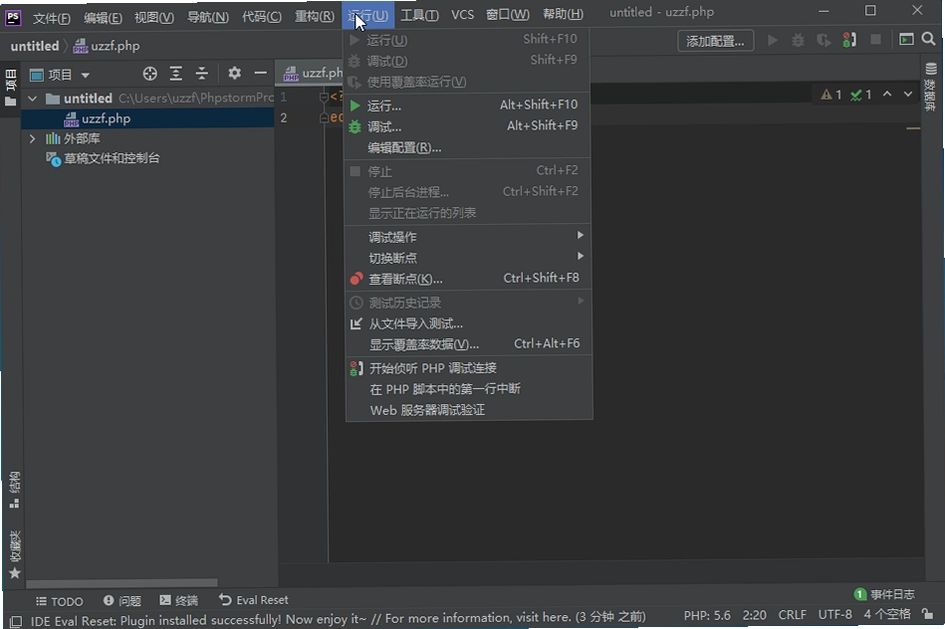Screen dimensions: 945x629
Task: Select 编辑配置(R)... menu entry
Action: [x=468, y=148]
